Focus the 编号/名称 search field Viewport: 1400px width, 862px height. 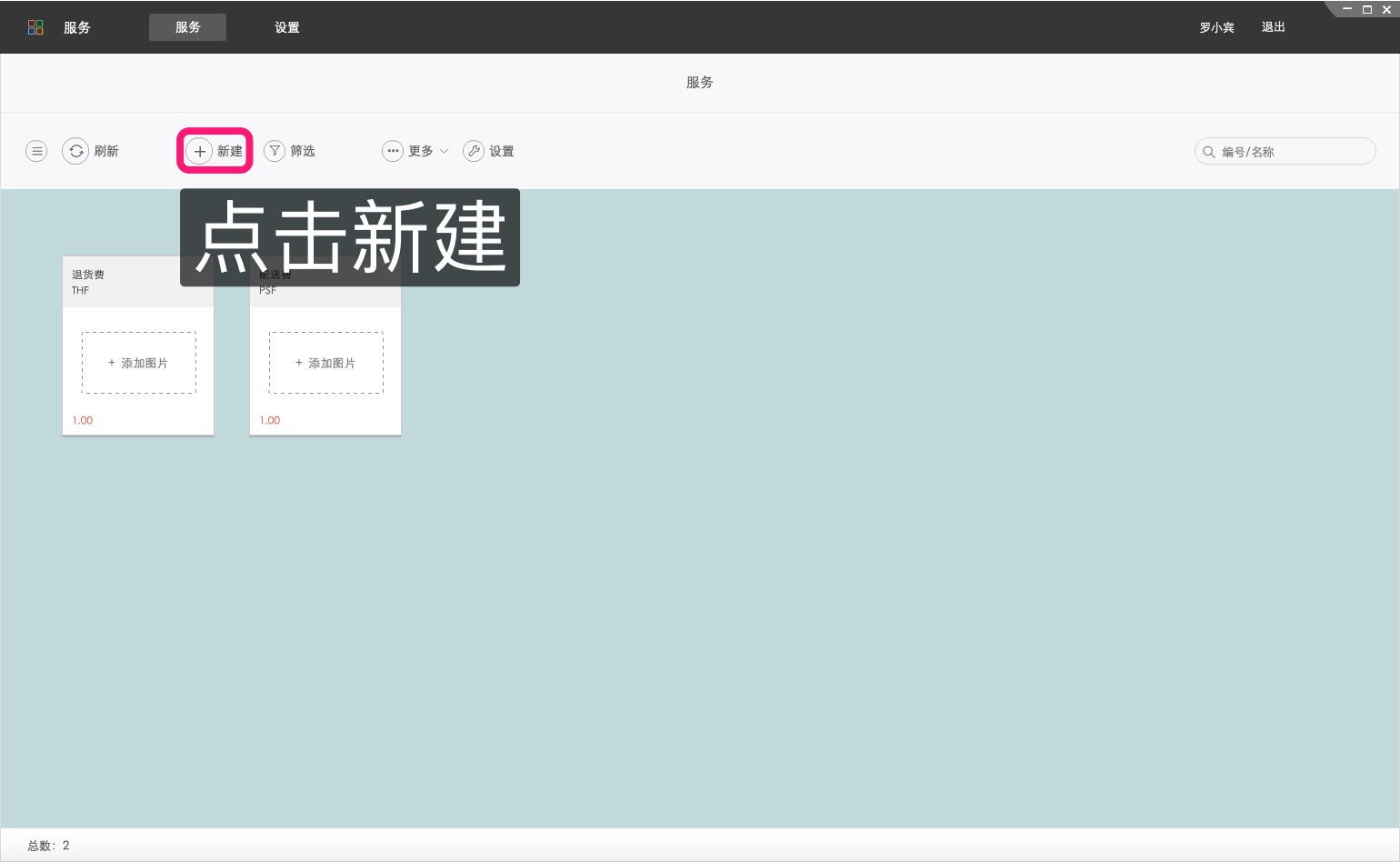pyautogui.click(x=1285, y=152)
